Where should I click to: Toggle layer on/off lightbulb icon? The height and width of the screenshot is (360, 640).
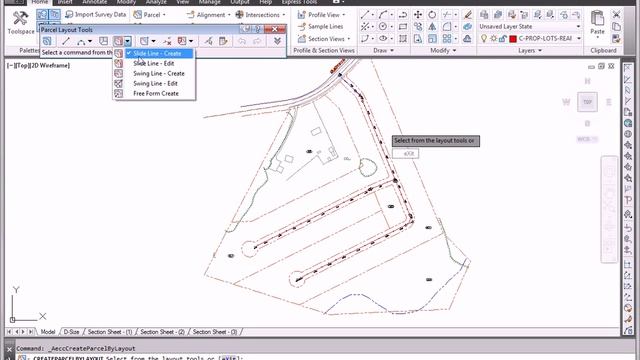484,39
